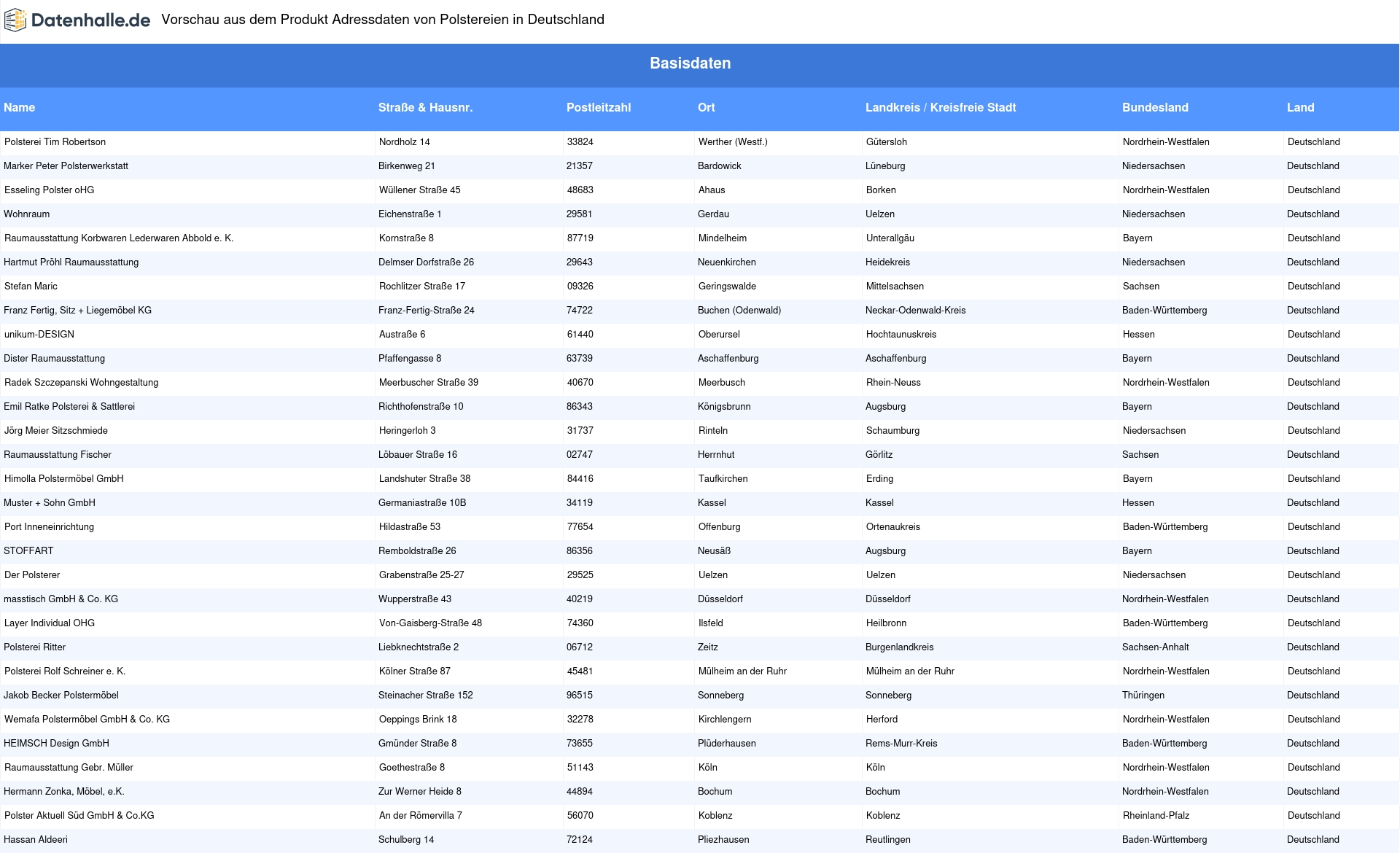Click 'Emil Ratke Polsterei & Sattlerei'
The image size is (1400, 853).
[69, 407]
